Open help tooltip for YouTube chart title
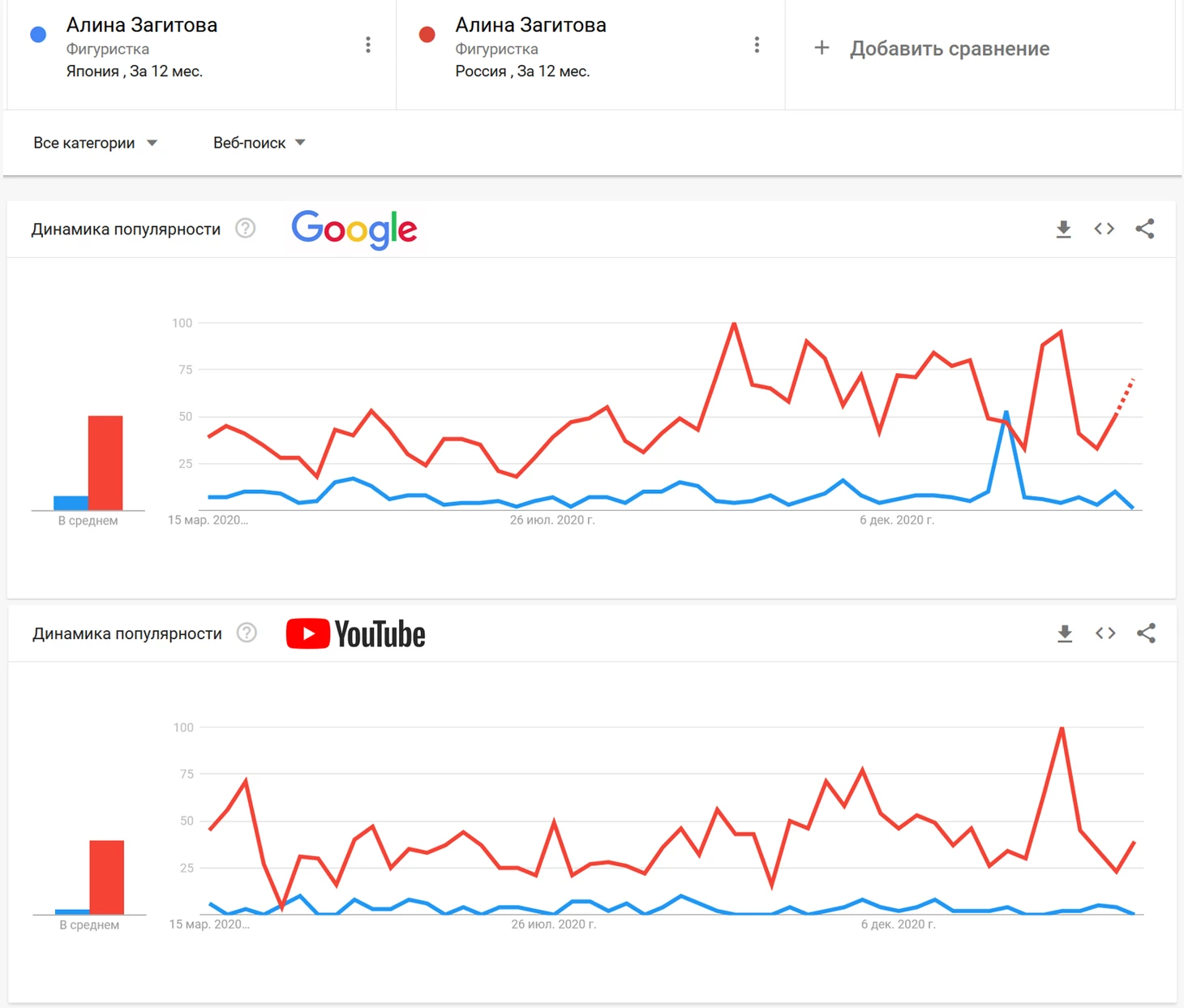The height and width of the screenshot is (1008, 1184). pos(247,633)
